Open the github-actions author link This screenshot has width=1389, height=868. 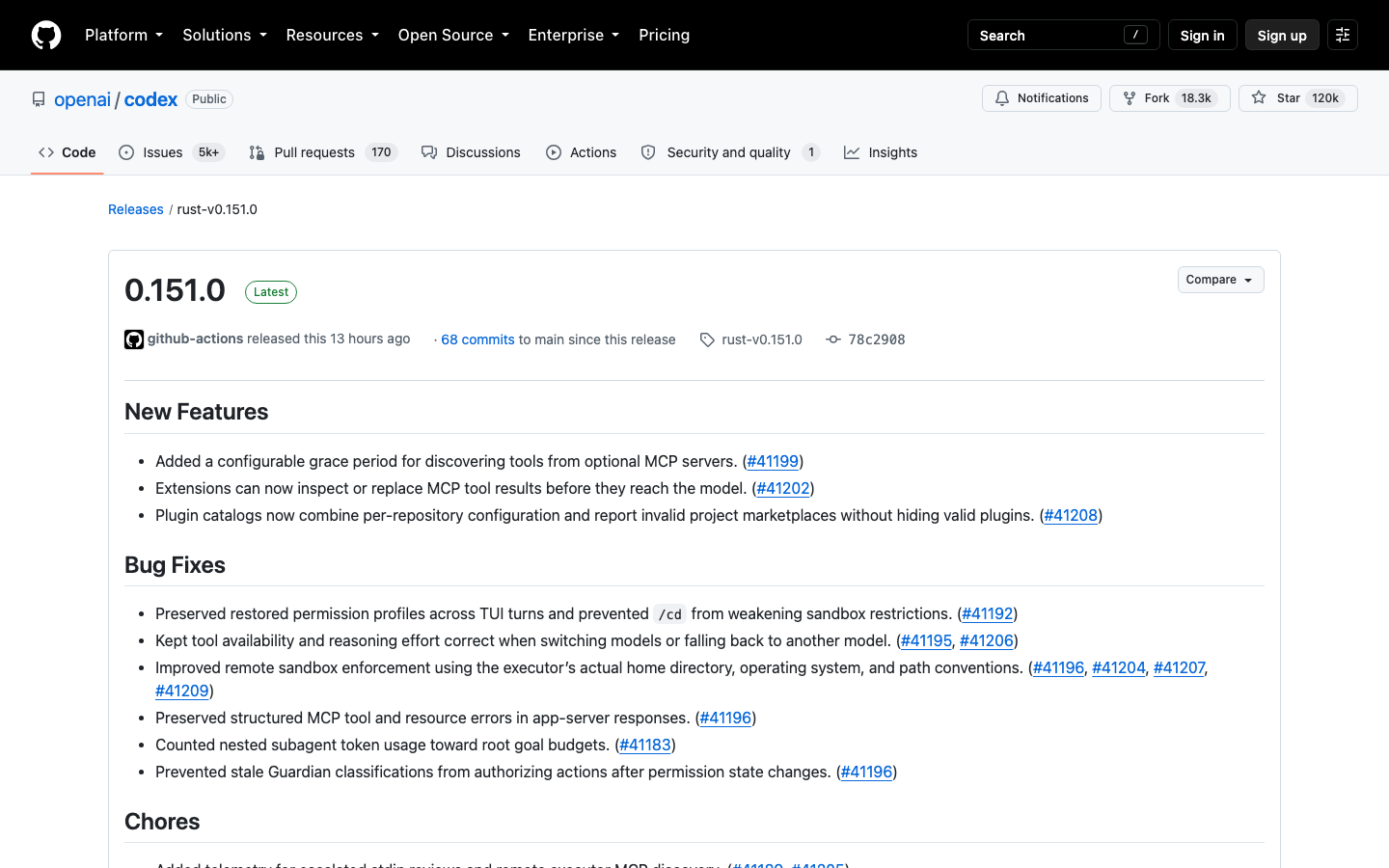coord(195,339)
